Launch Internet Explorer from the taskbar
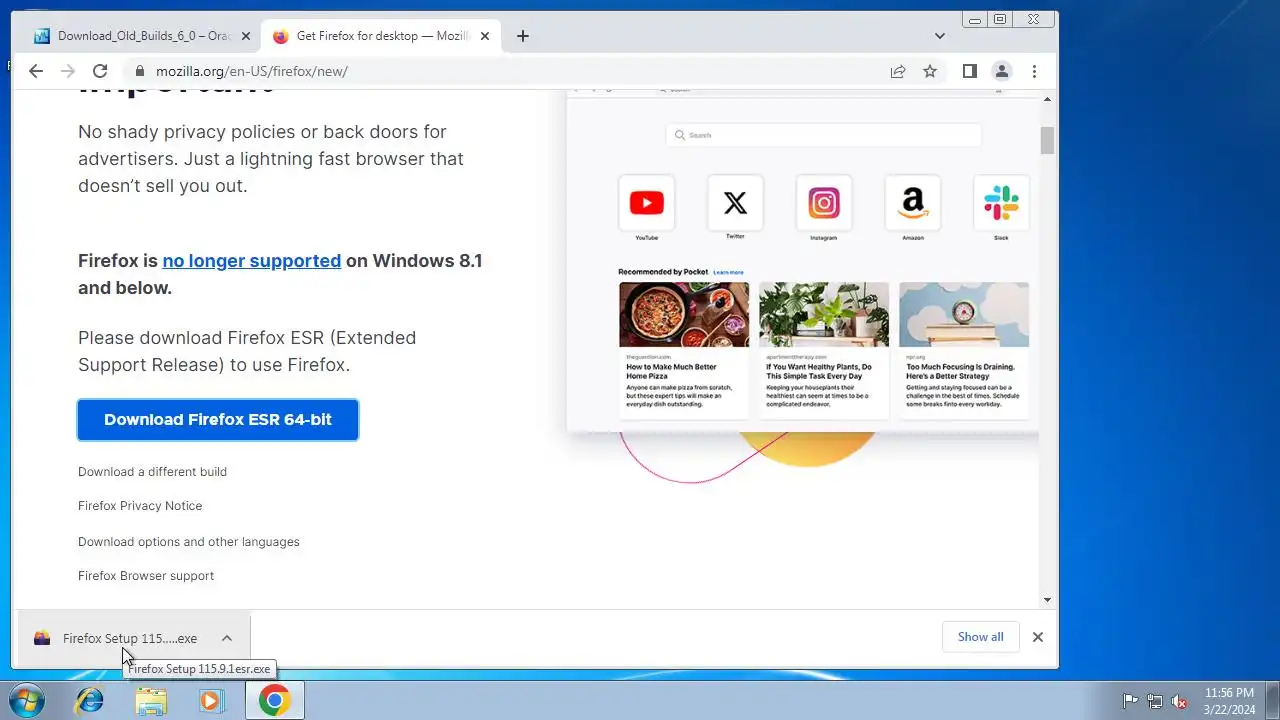The height and width of the screenshot is (720, 1280). [89, 701]
